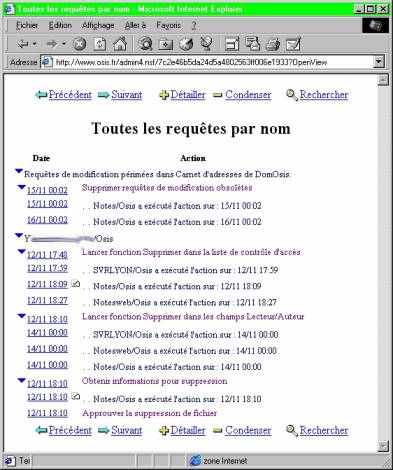
Task: Go forward with the Forward arrow button
Action: (x=52, y=44)
